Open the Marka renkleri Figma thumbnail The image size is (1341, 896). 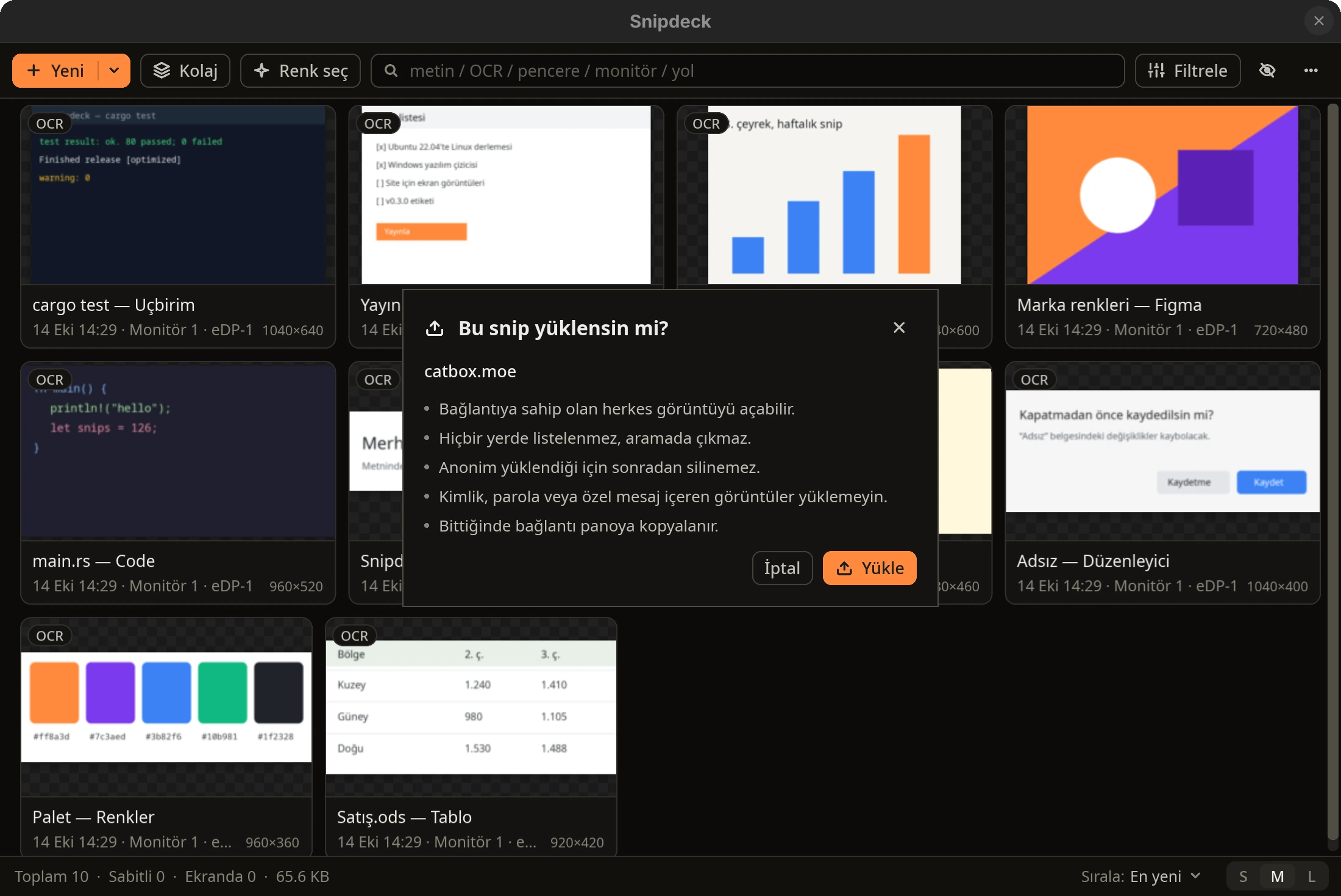[1162, 195]
